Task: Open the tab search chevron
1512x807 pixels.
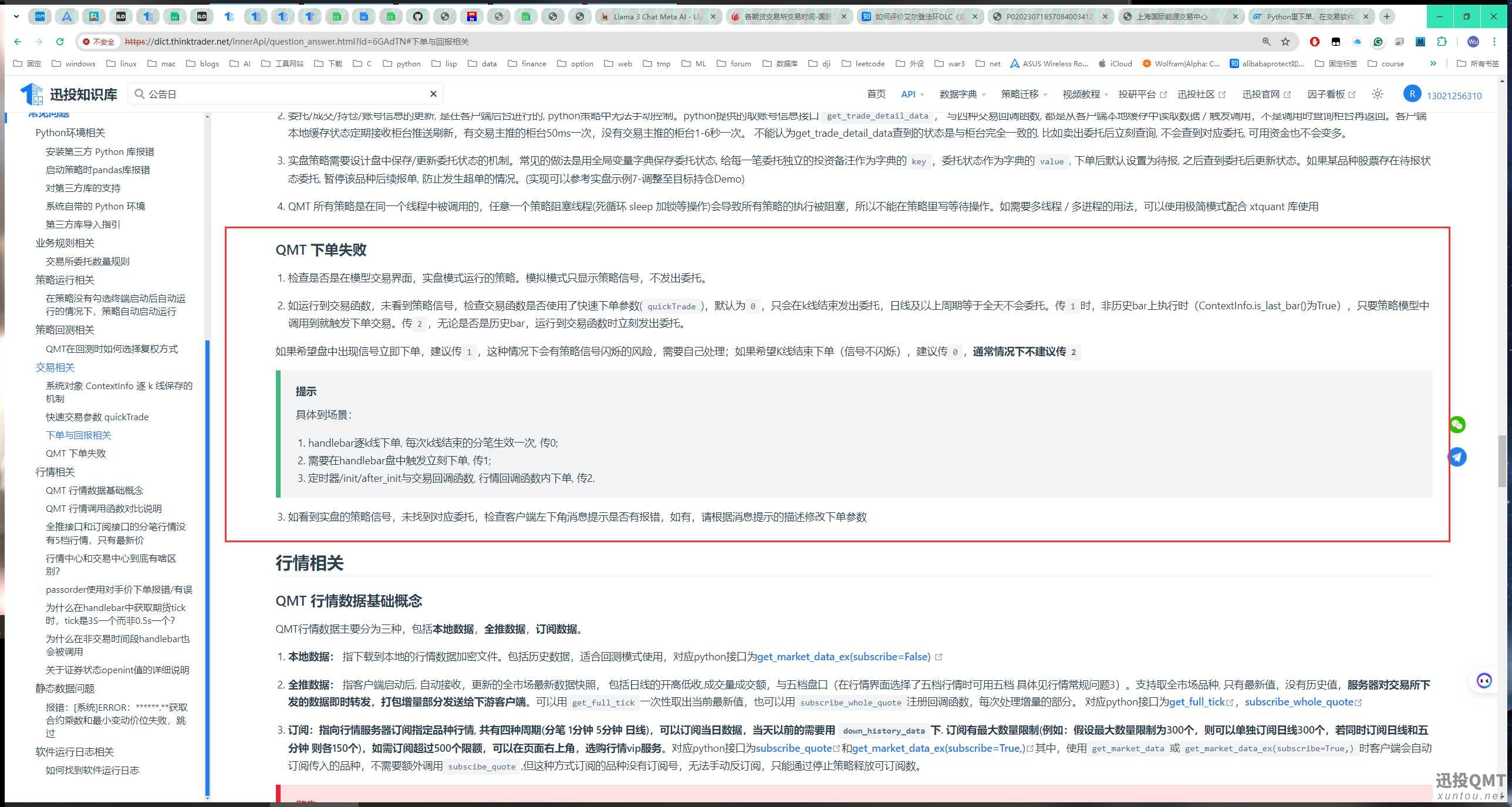Action: tap(16, 16)
